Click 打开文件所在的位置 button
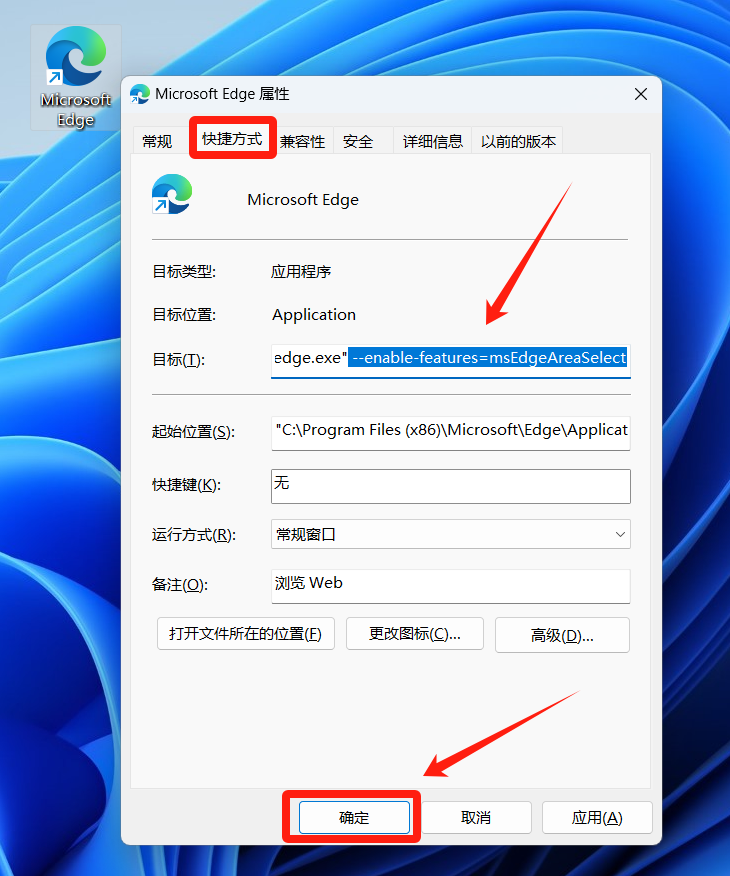Viewport: 730px width, 876px height. (x=246, y=634)
